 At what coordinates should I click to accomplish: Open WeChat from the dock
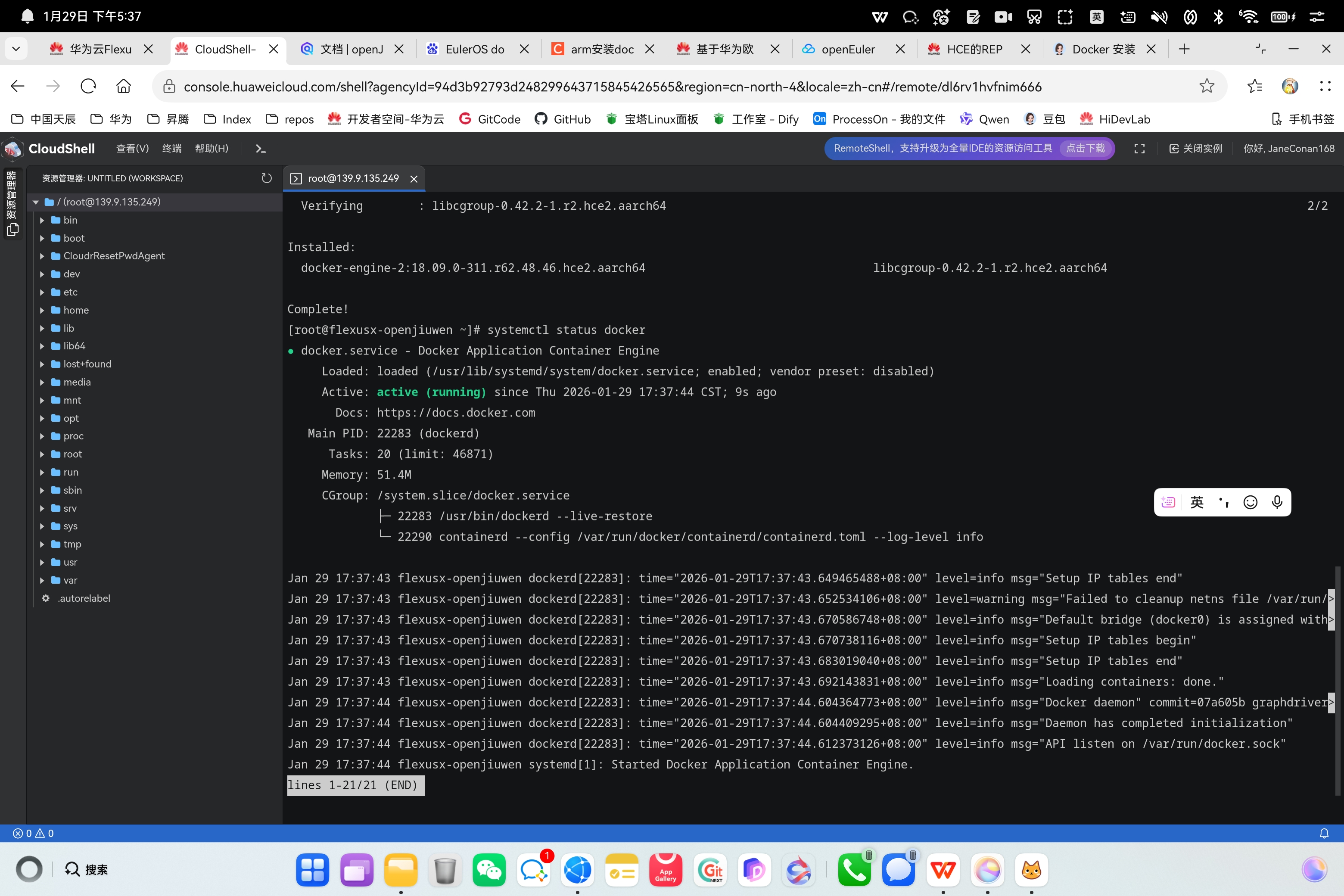pos(489,870)
